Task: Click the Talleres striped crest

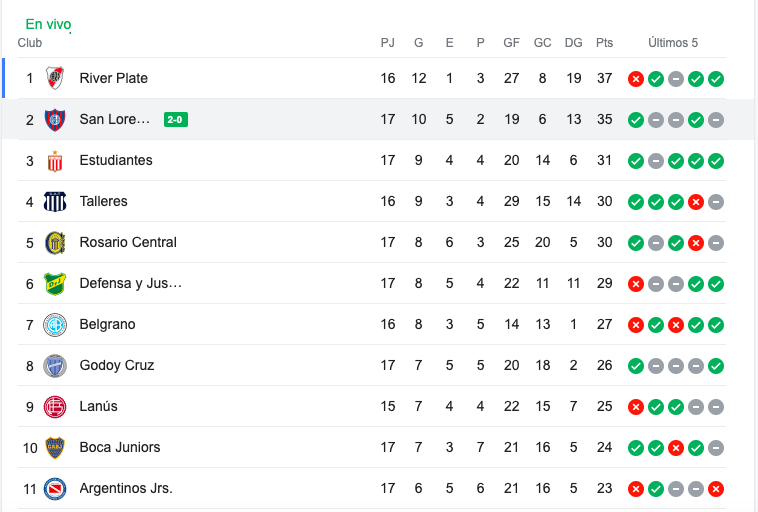Action: (x=55, y=202)
